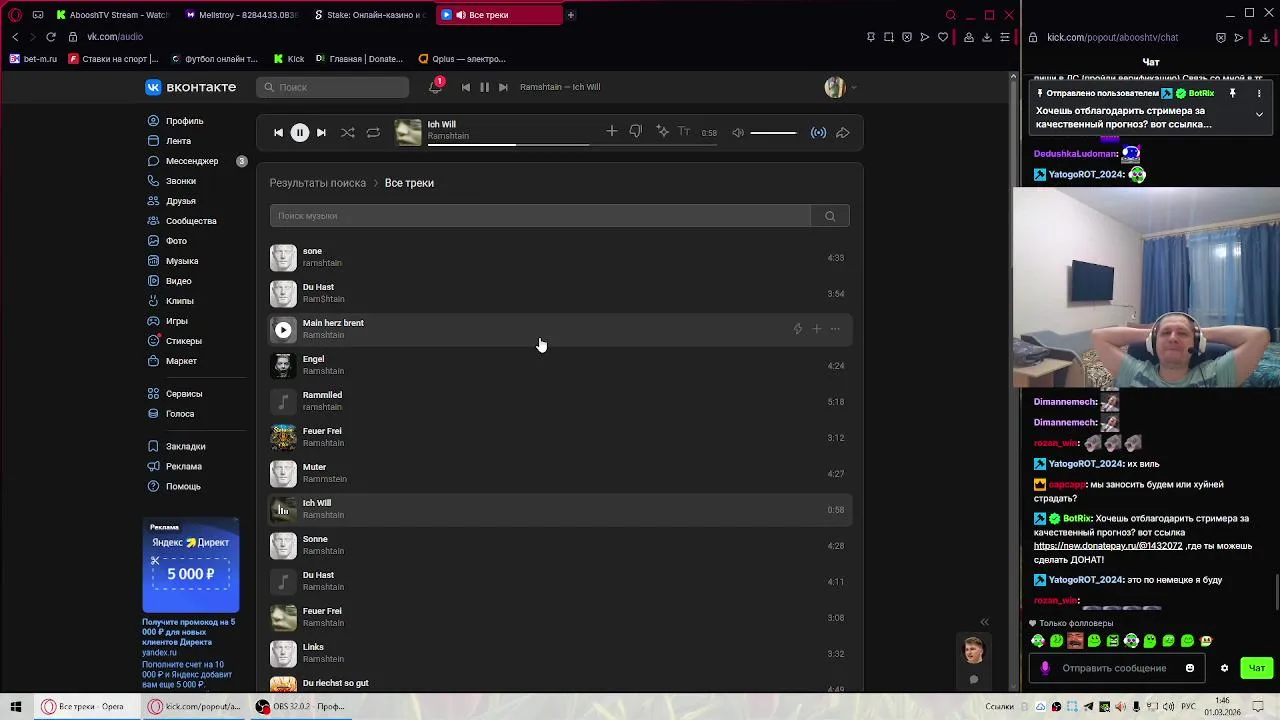Open the profile avatar menu in VK header
1280x720 pixels.
pos(840,87)
